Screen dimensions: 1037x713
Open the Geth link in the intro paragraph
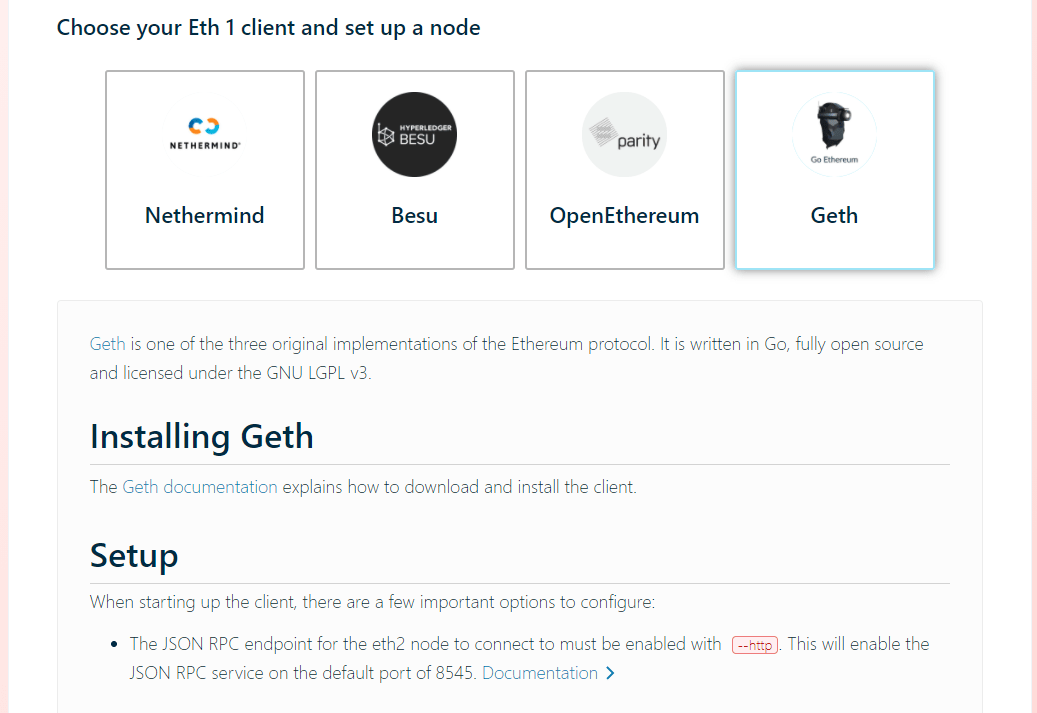[107, 344]
